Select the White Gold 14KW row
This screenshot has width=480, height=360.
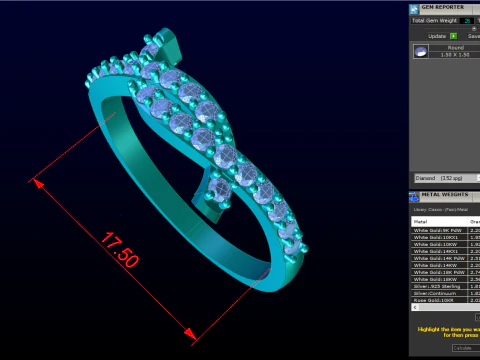click(446, 265)
